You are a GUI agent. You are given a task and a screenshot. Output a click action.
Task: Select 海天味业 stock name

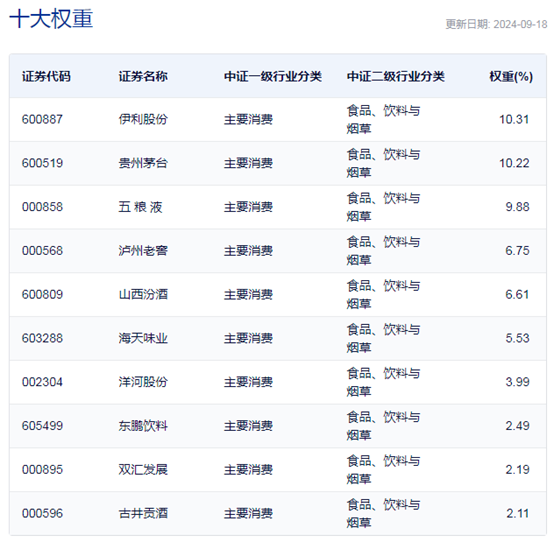pyautogui.click(x=143, y=338)
